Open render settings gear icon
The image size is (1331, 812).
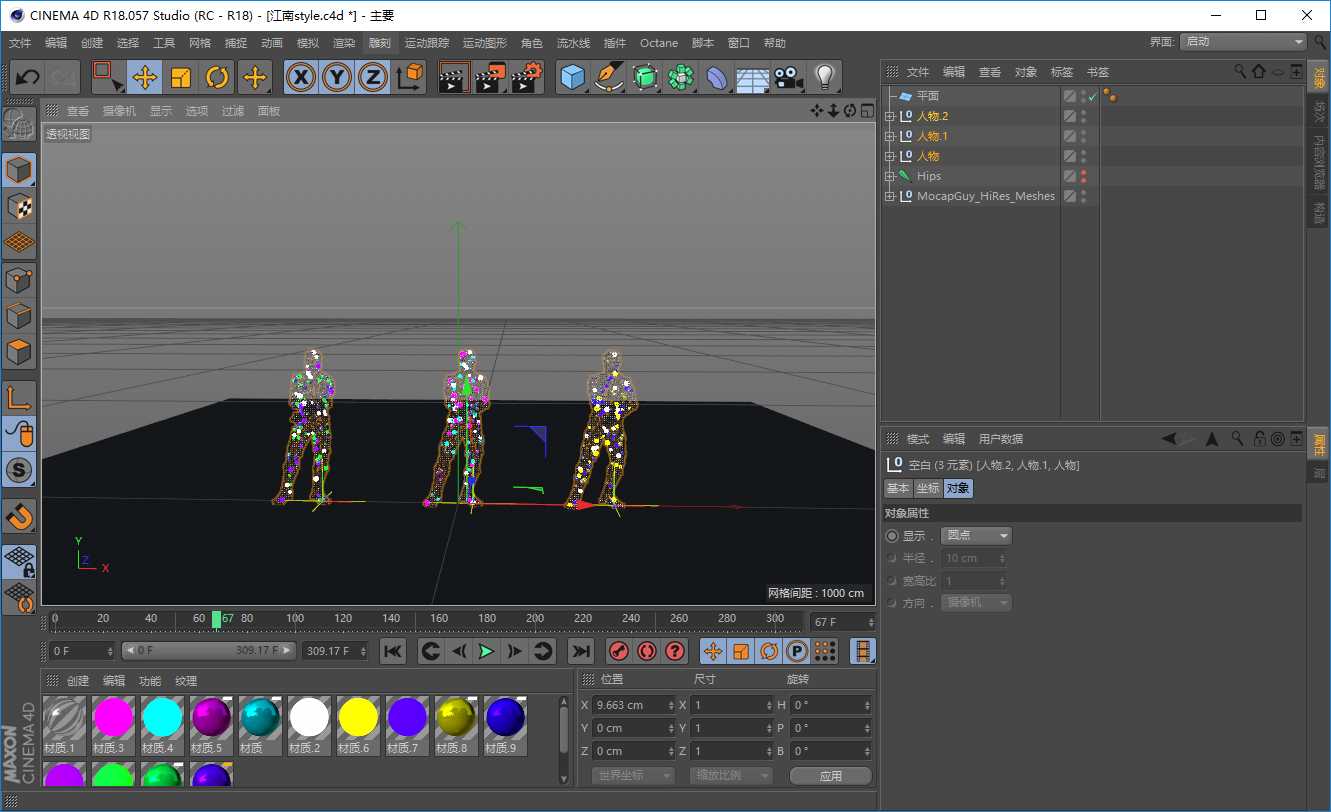(527, 77)
